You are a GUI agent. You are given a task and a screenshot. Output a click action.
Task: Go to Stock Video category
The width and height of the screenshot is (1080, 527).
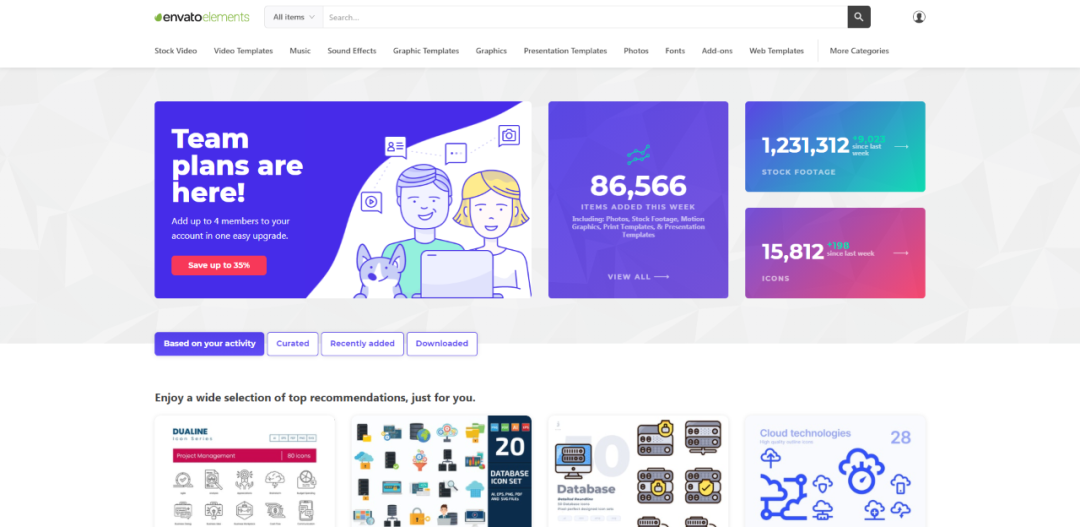[176, 51]
